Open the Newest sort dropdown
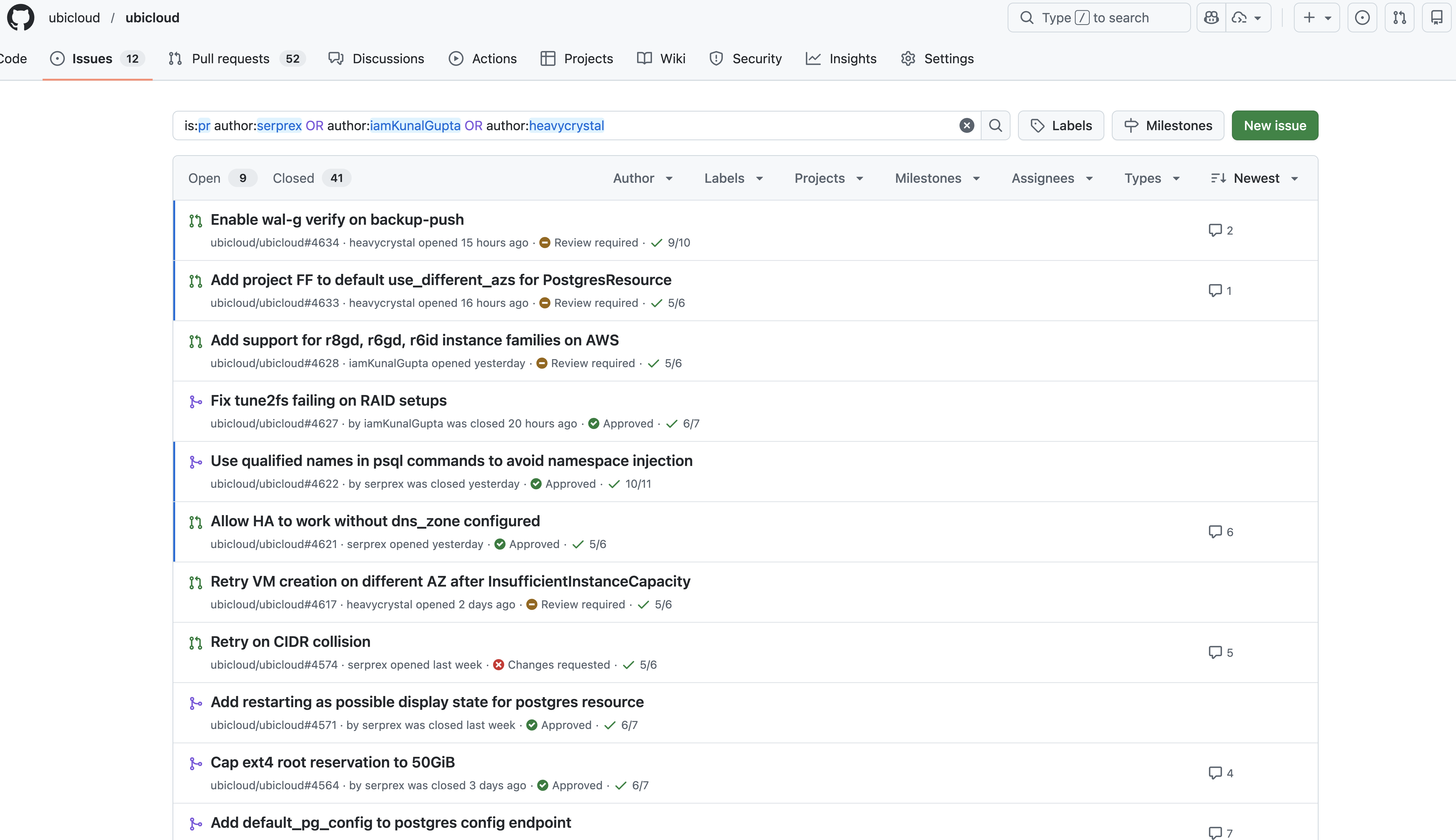Screen dimensions: 1456x840 (x=1255, y=178)
